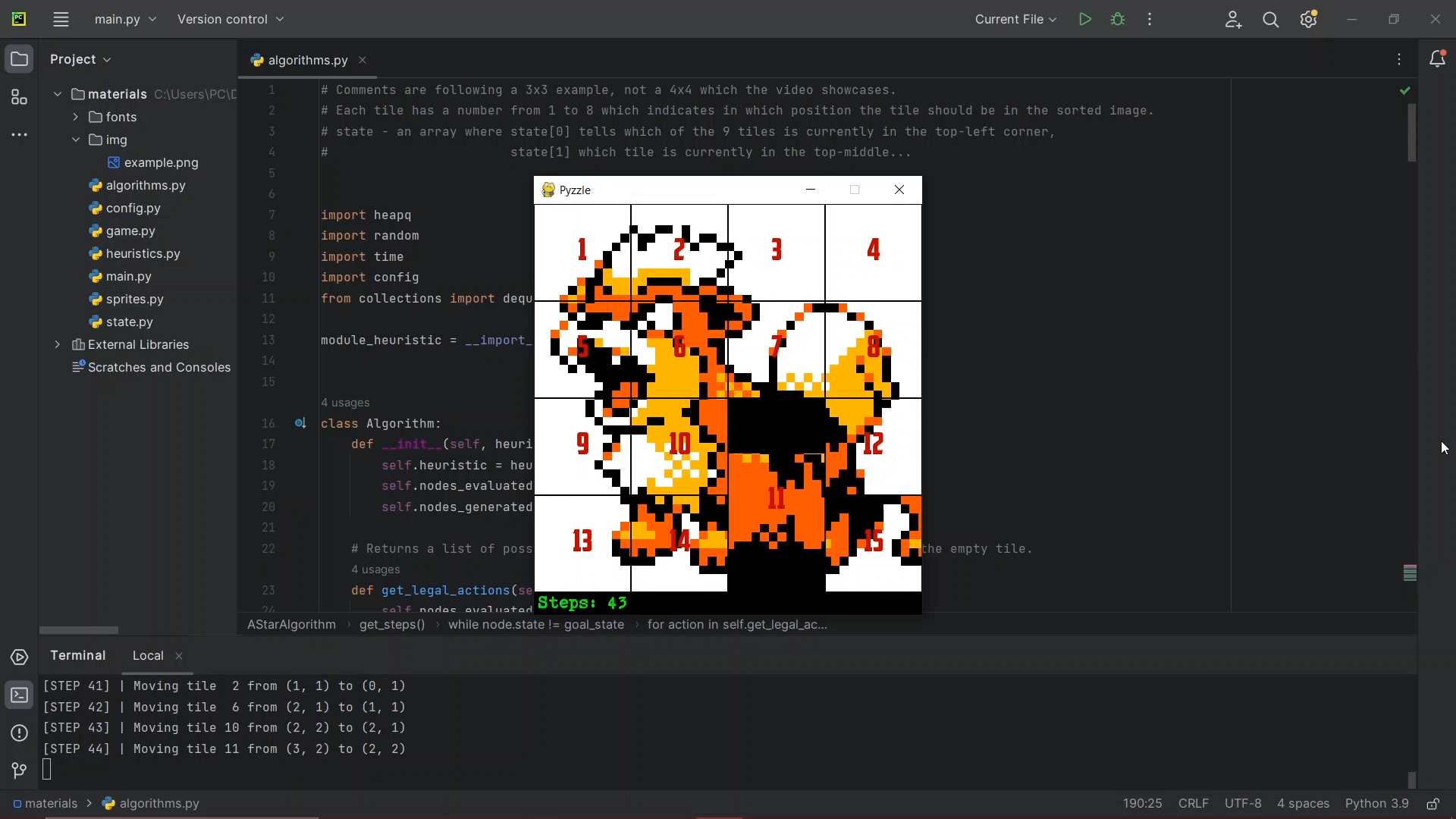Click '4 usages' above get_legal_actions
This screenshot has width=1456, height=819.
coord(376,570)
